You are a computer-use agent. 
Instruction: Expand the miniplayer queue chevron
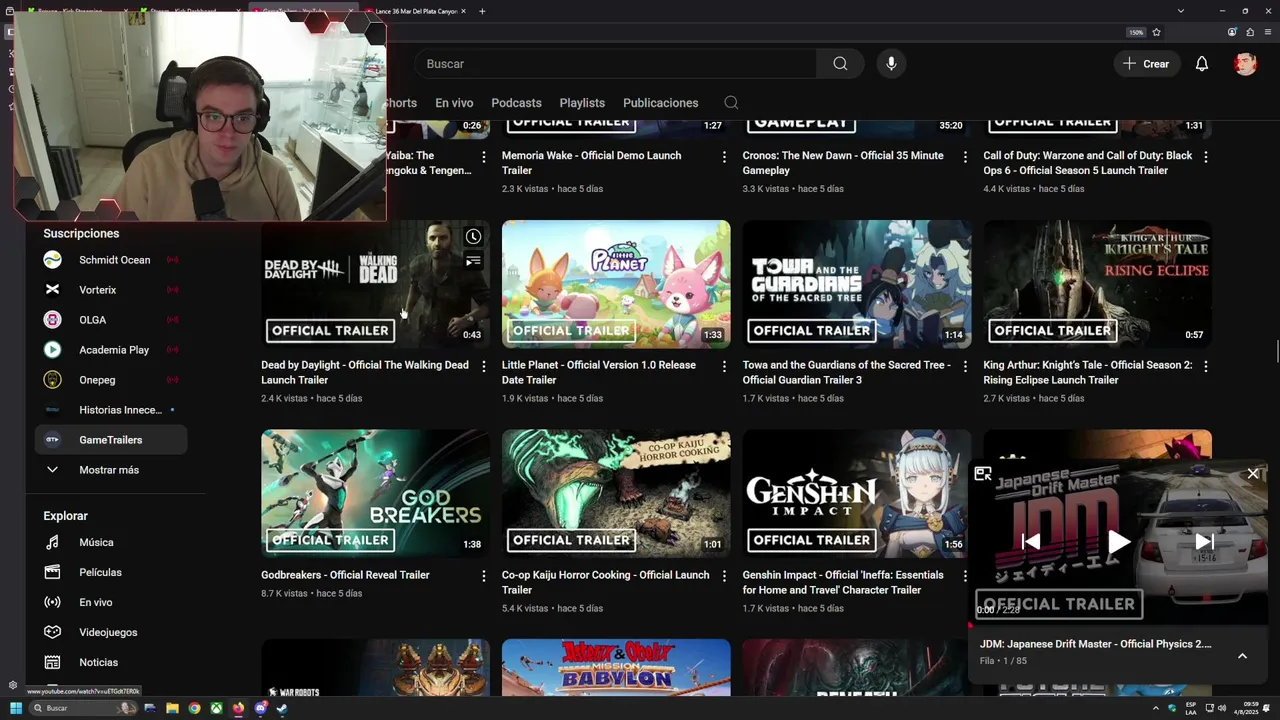pyautogui.click(x=1242, y=656)
